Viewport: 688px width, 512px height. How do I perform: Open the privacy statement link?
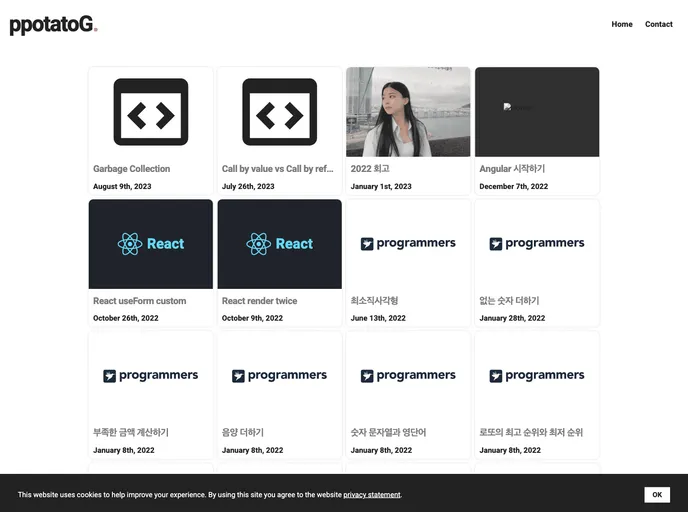[371, 495]
